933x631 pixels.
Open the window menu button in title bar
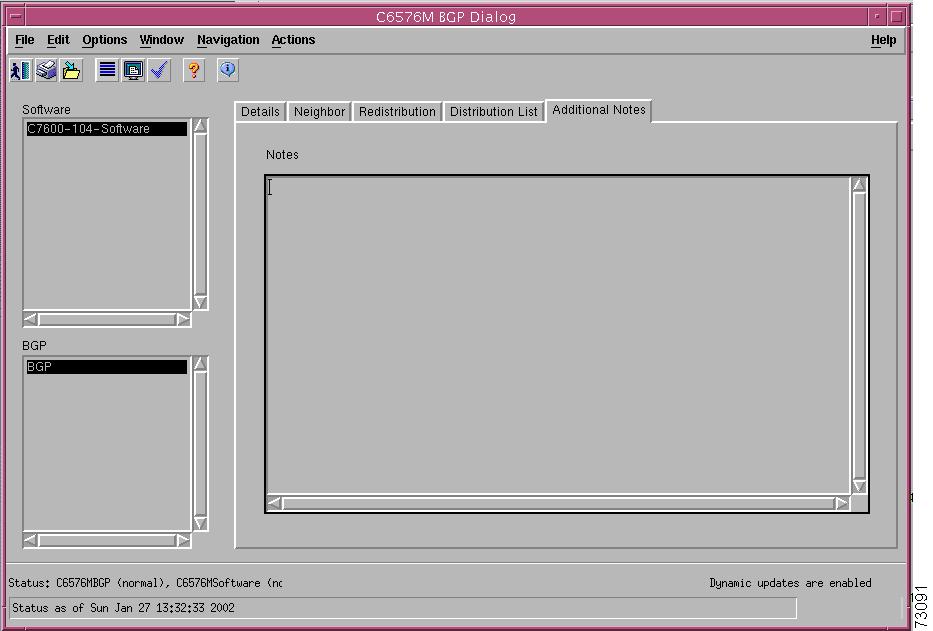(x=17, y=17)
